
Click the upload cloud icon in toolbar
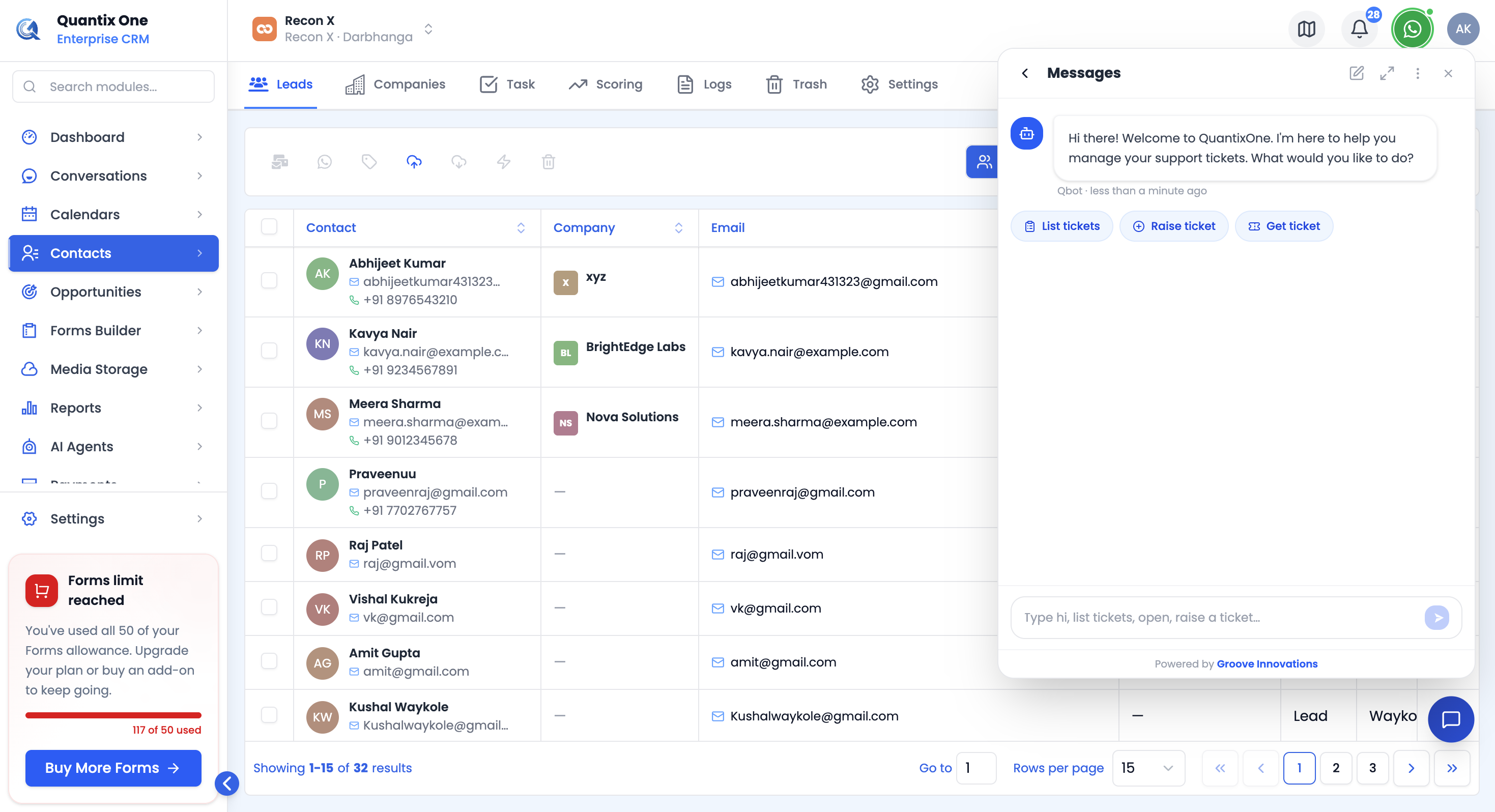(x=414, y=162)
